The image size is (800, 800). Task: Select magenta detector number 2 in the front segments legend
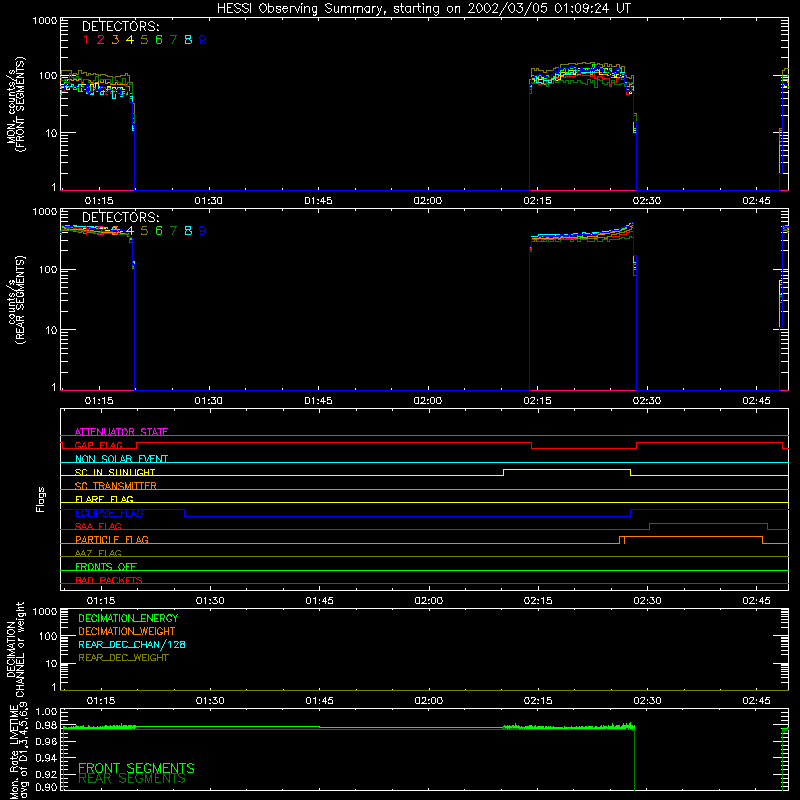point(101,40)
